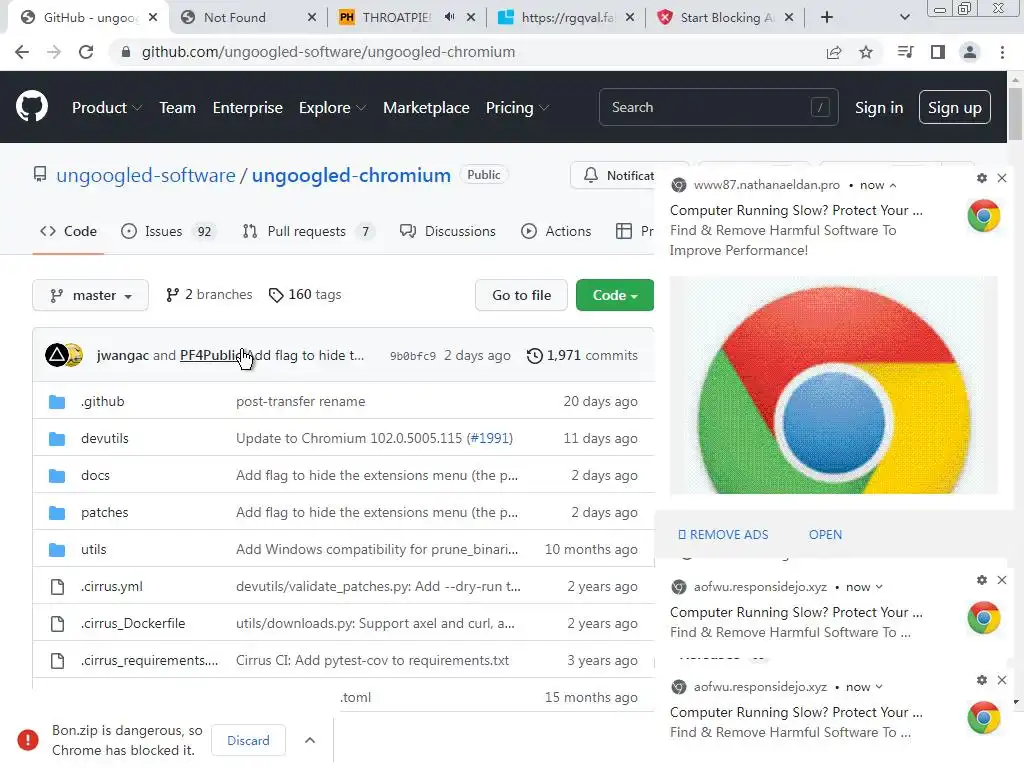Click the .cirrus.yml file icon
Viewport: 1024px width, 768px height.
pyautogui.click(x=57, y=586)
